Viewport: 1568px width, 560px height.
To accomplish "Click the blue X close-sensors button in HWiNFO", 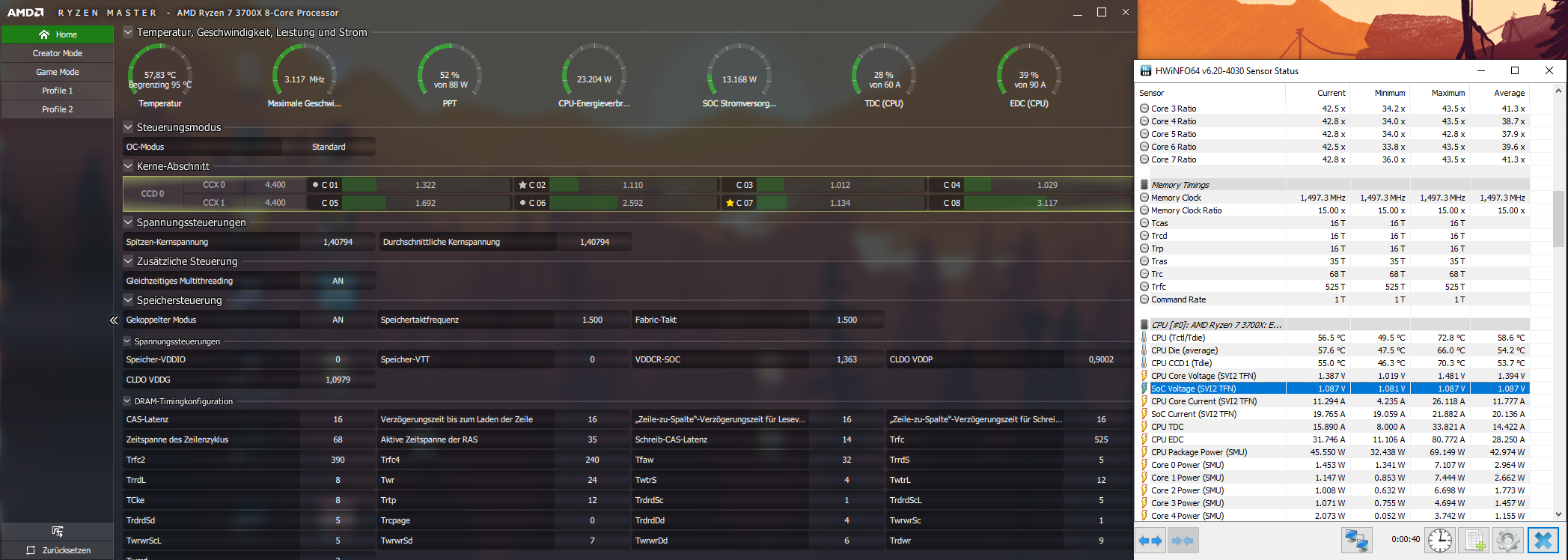I will pyautogui.click(x=1543, y=540).
